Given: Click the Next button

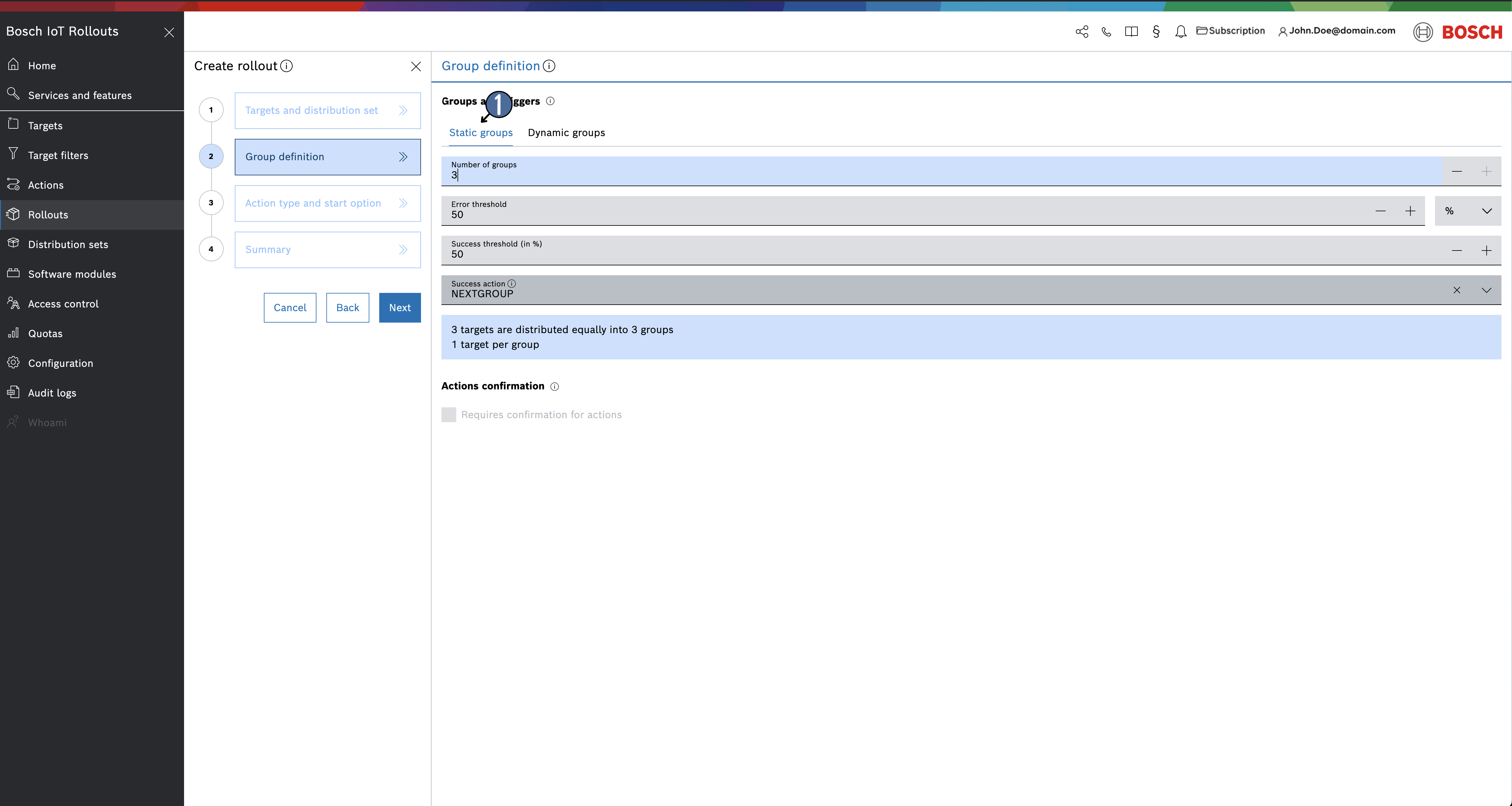Looking at the screenshot, I should click(x=400, y=308).
